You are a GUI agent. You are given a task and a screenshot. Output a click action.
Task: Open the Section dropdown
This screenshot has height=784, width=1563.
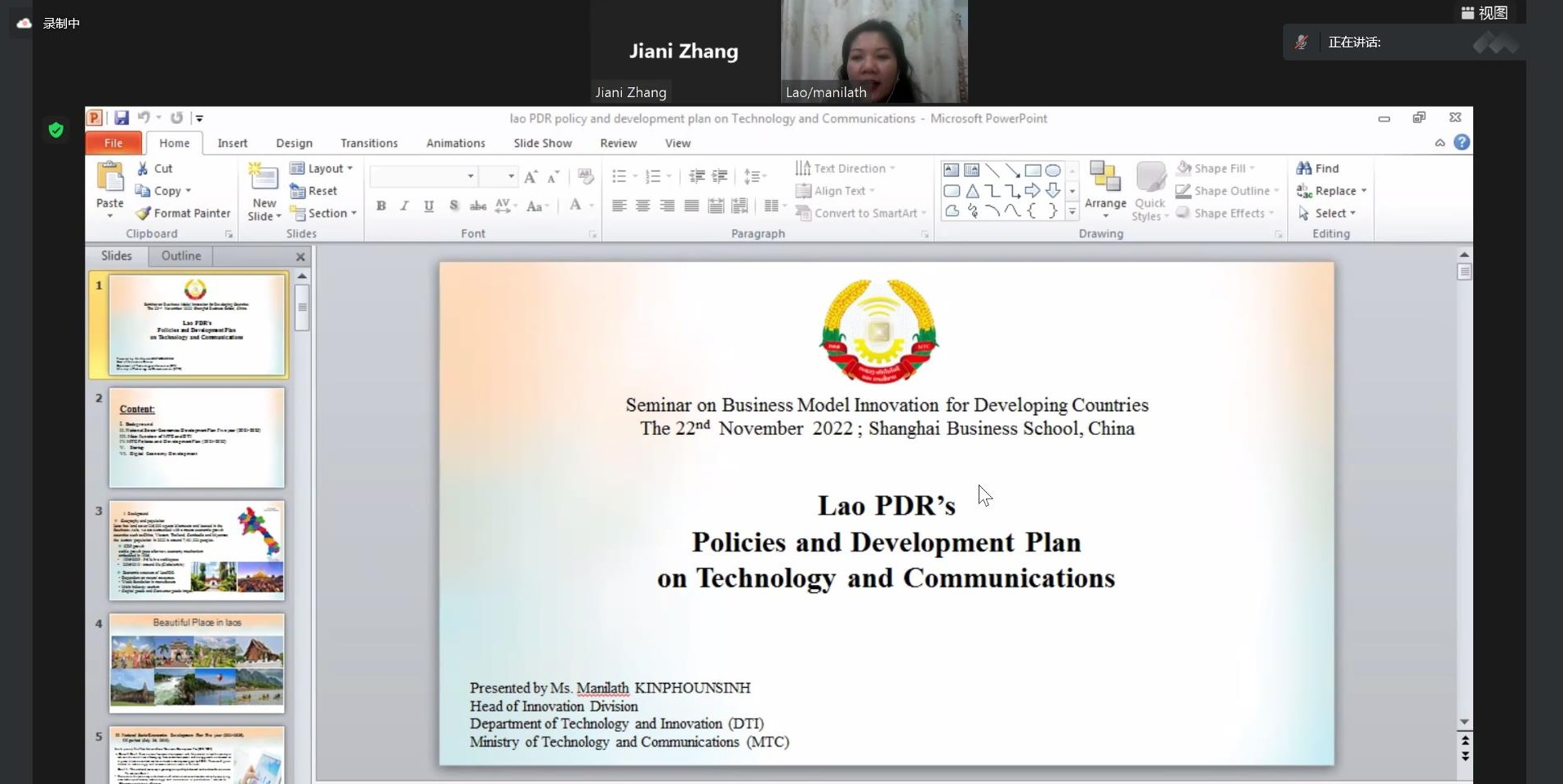323,213
